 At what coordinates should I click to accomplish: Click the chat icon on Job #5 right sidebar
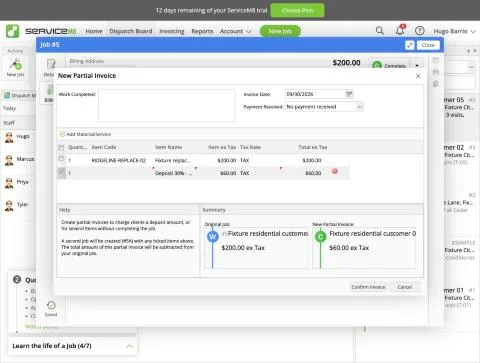coord(436,84)
